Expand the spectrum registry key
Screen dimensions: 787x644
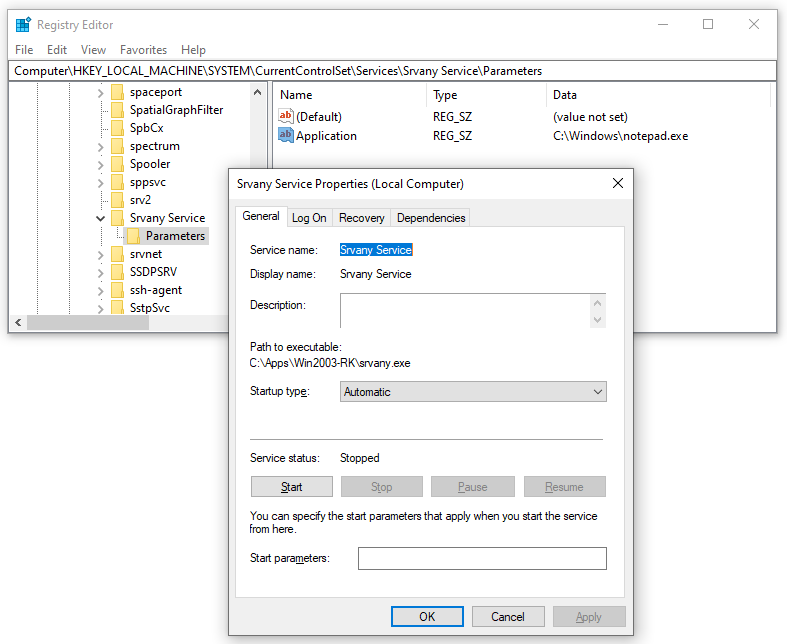pos(100,147)
